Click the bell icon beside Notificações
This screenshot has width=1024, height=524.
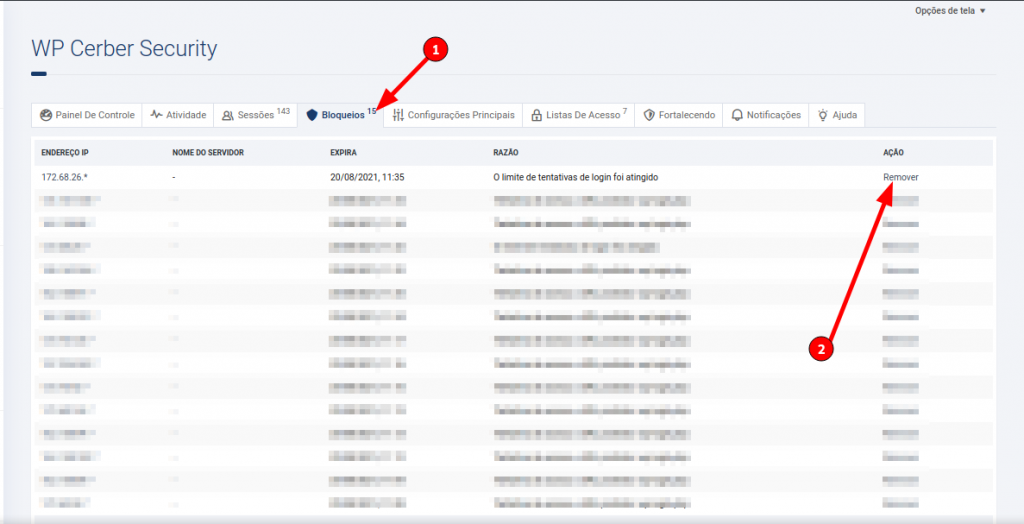(737, 116)
